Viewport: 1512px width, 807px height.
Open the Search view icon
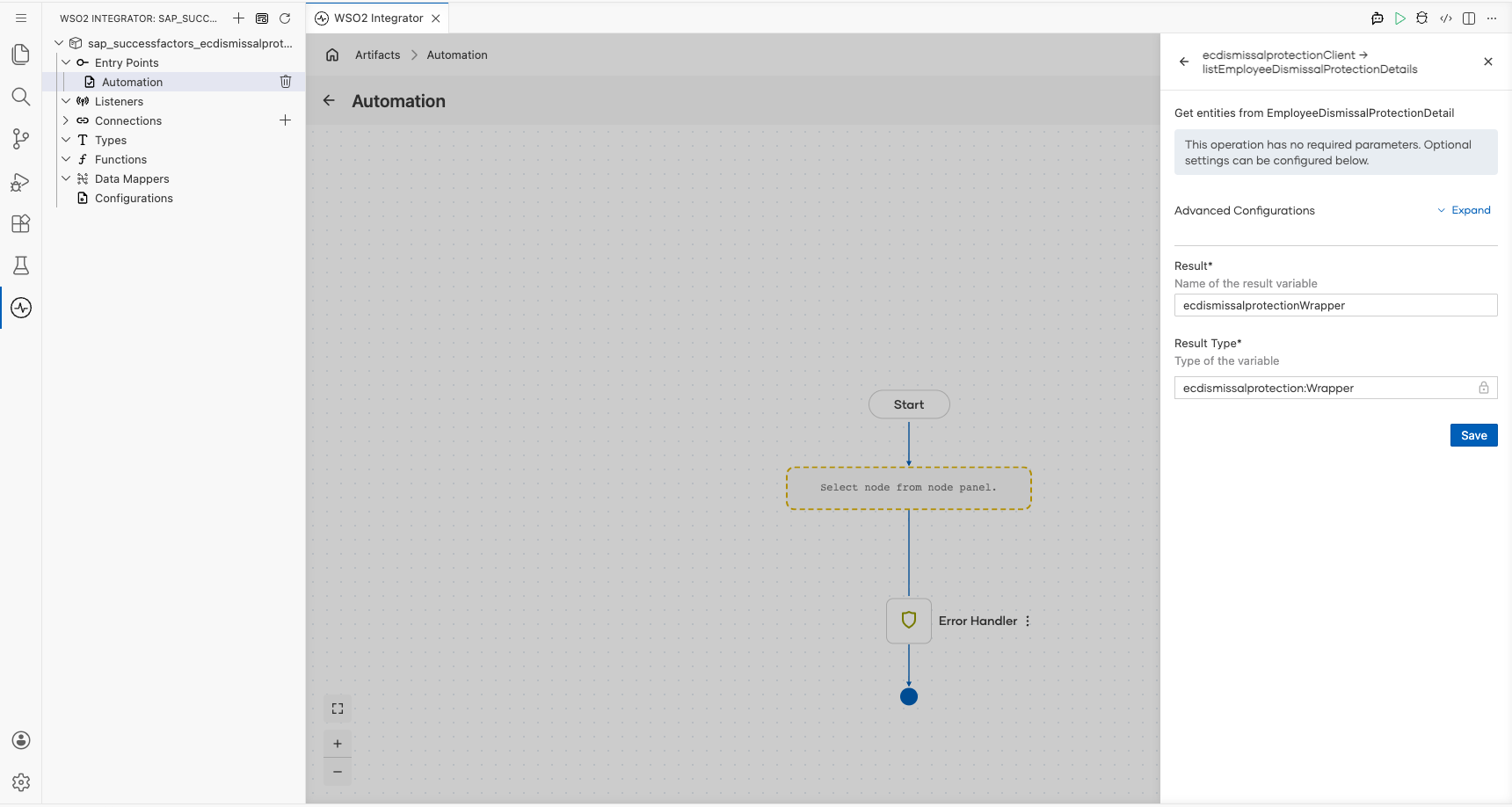pos(21,97)
